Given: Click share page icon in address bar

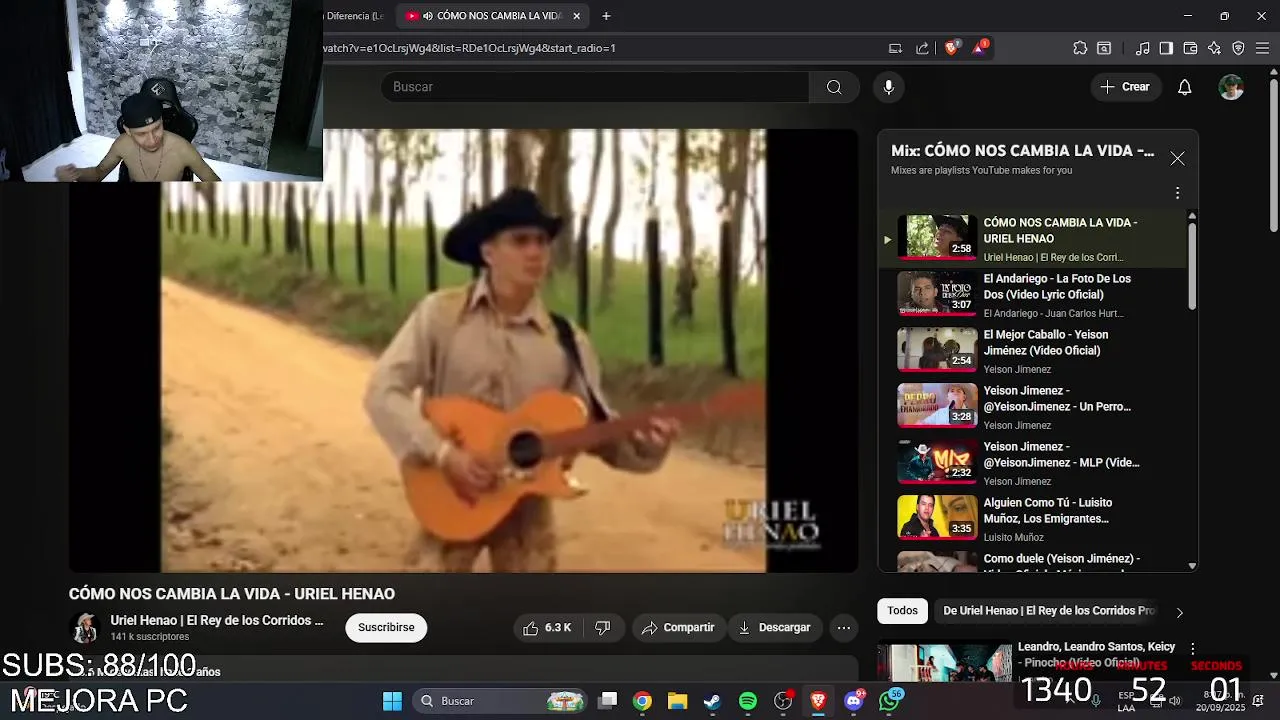Looking at the screenshot, I should coord(922,48).
